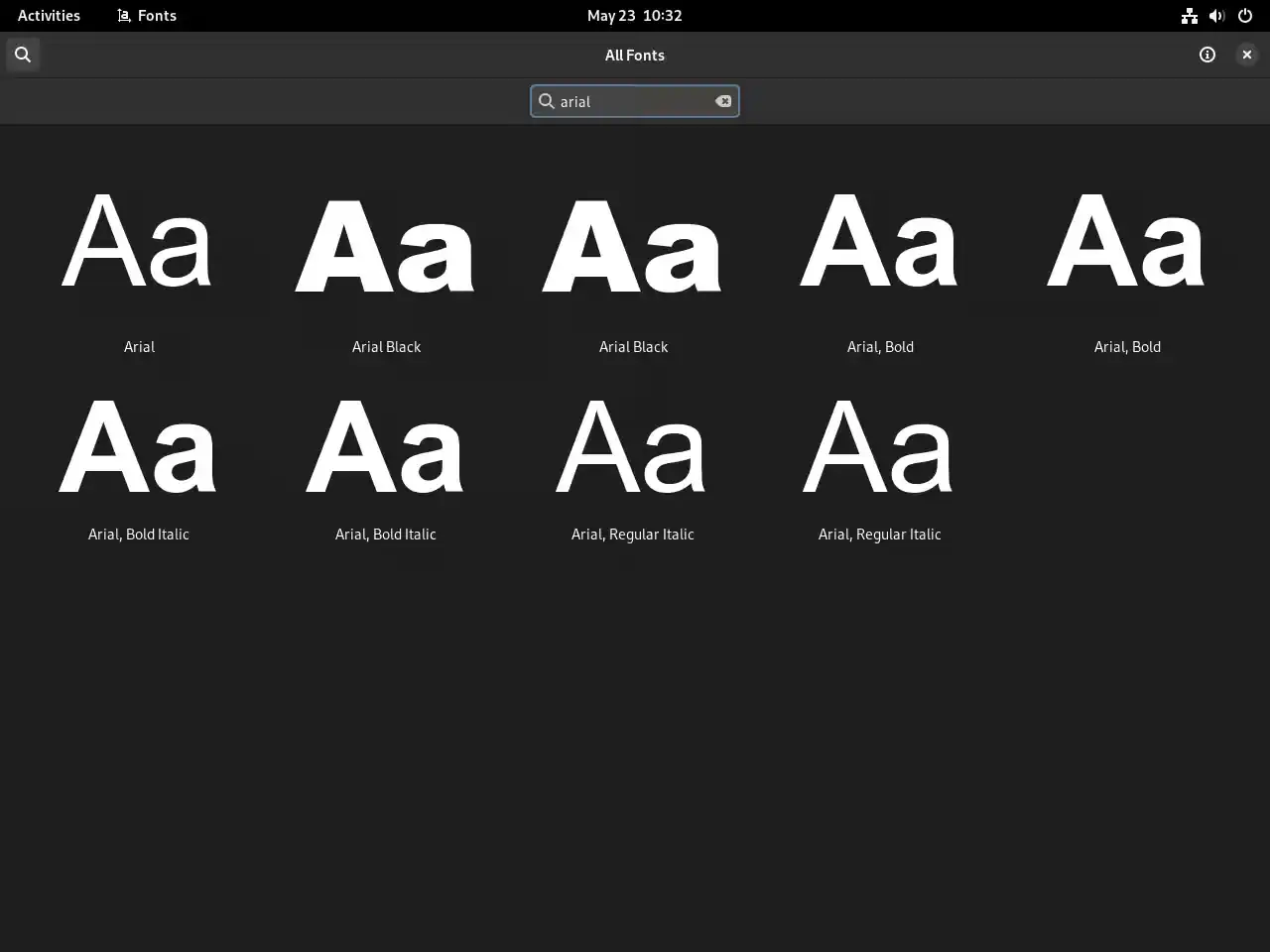Open the About info icon
Image resolution: width=1270 pixels, height=952 pixels.
coord(1207,55)
